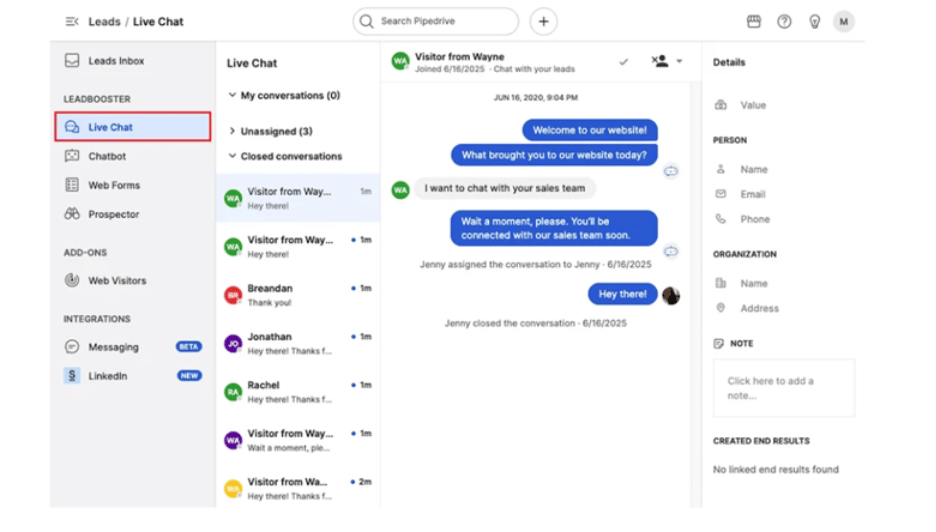Collapse My conversations (0) section
Viewport: 936px width, 532px height.
(x=232, y=95)
